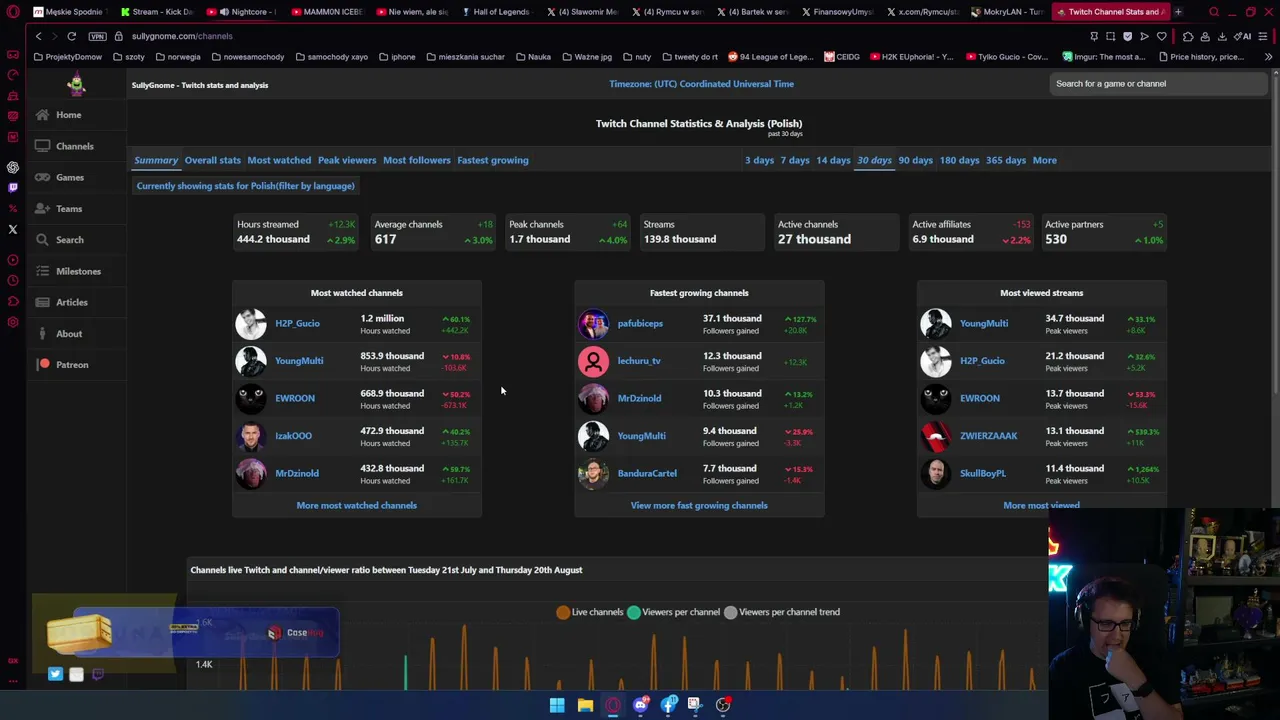The width and height of the screenshot is (1280, 720).
Task: Open the iphone bookmarks folder
Action: point(397,57)
